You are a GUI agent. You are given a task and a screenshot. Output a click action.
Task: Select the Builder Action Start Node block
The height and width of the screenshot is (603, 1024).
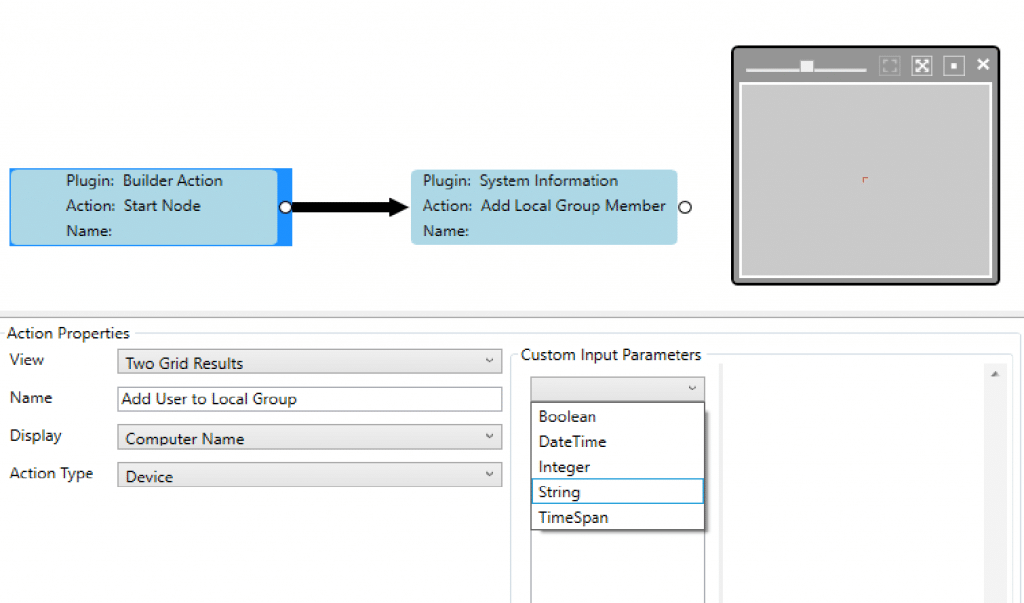[145, 207]
